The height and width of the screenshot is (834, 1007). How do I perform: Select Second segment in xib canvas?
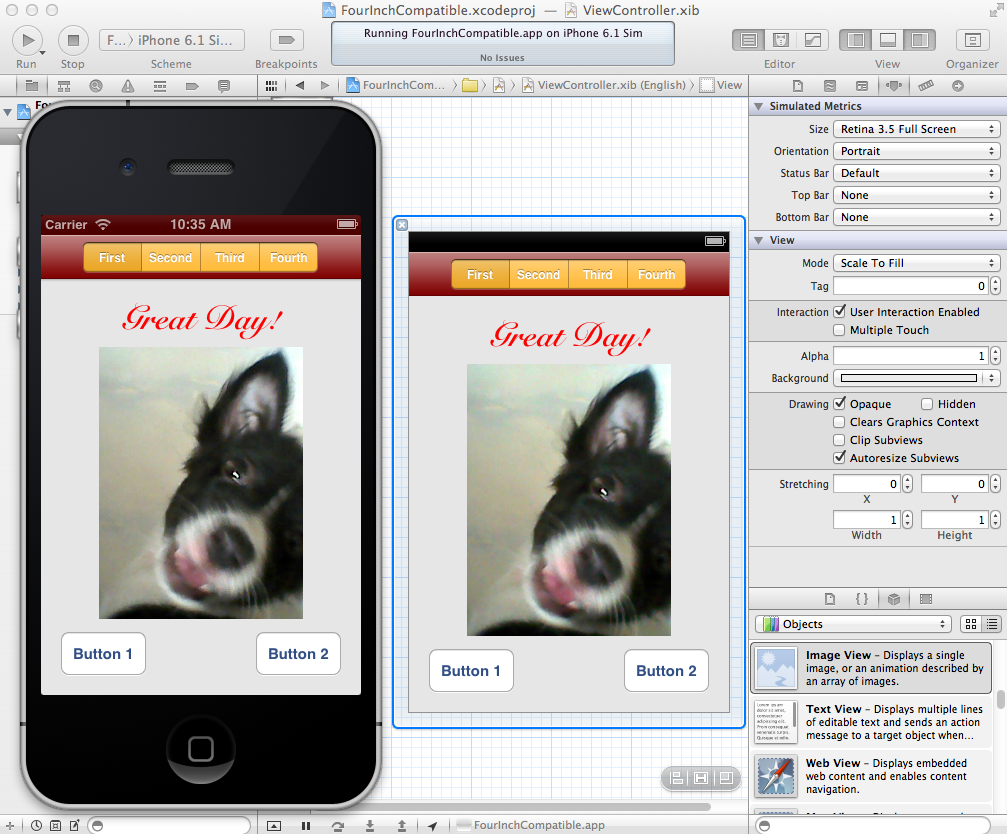point(539,275)
